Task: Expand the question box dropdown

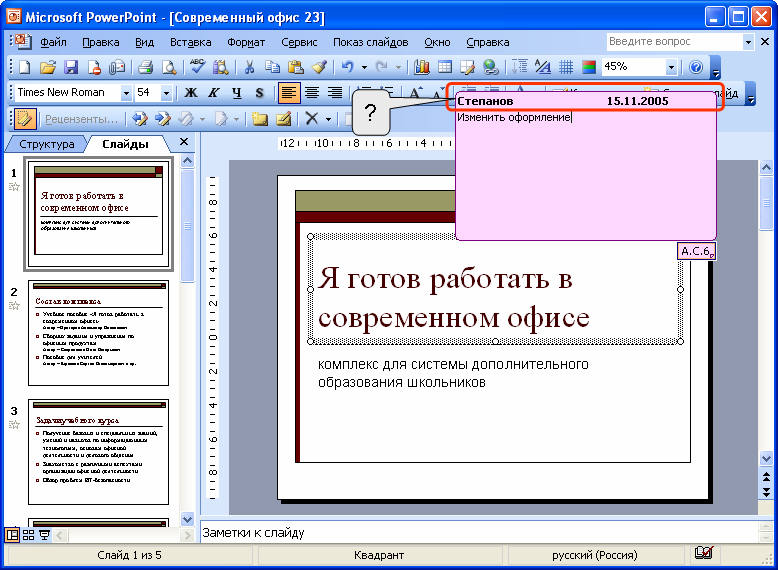Action: [x=748, y=42]
